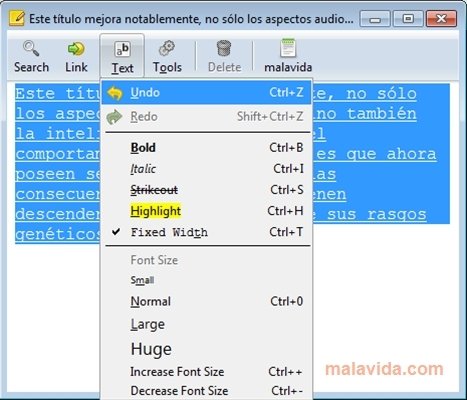
Task: Open the Link toolbar button
Action: pos(76,56)
